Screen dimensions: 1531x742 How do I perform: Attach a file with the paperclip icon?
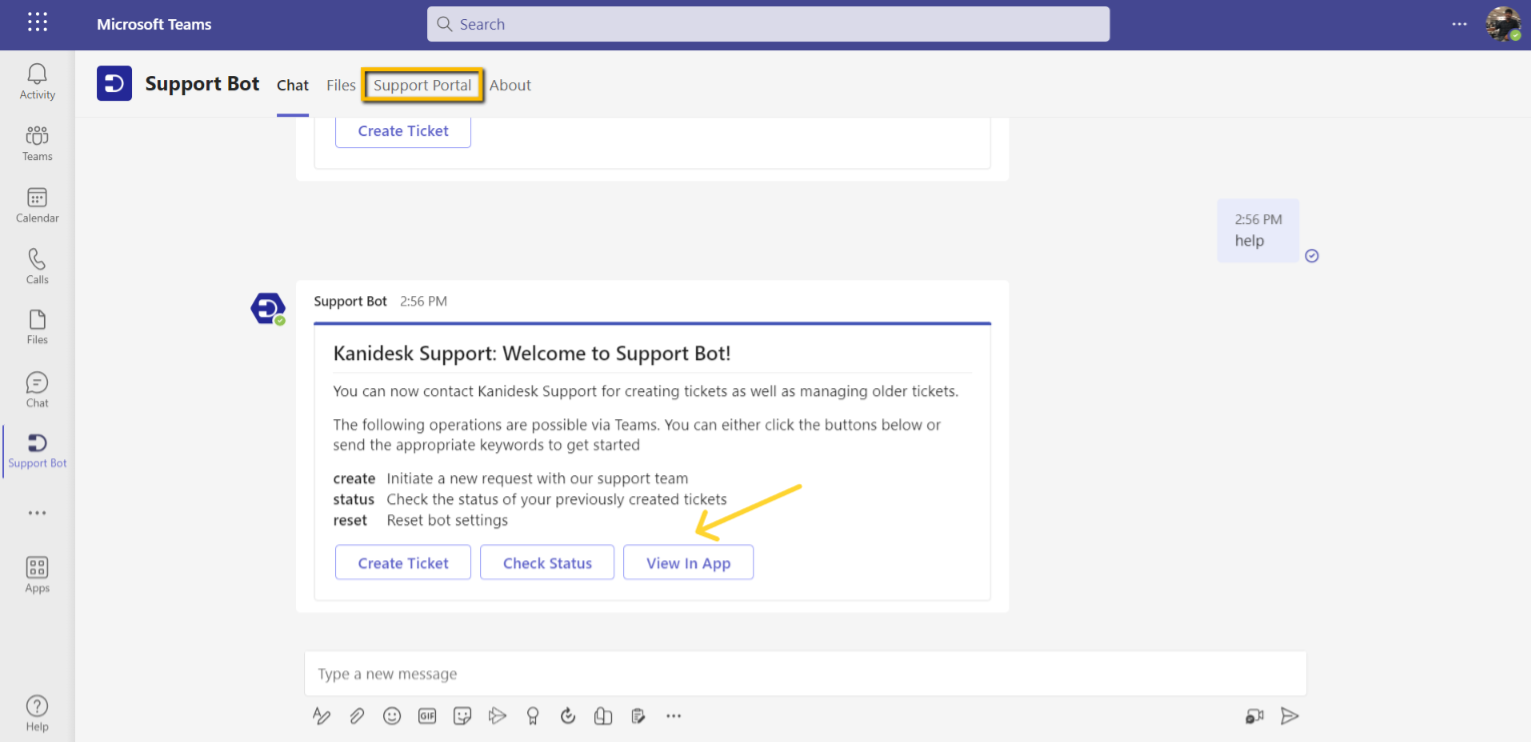357,716
